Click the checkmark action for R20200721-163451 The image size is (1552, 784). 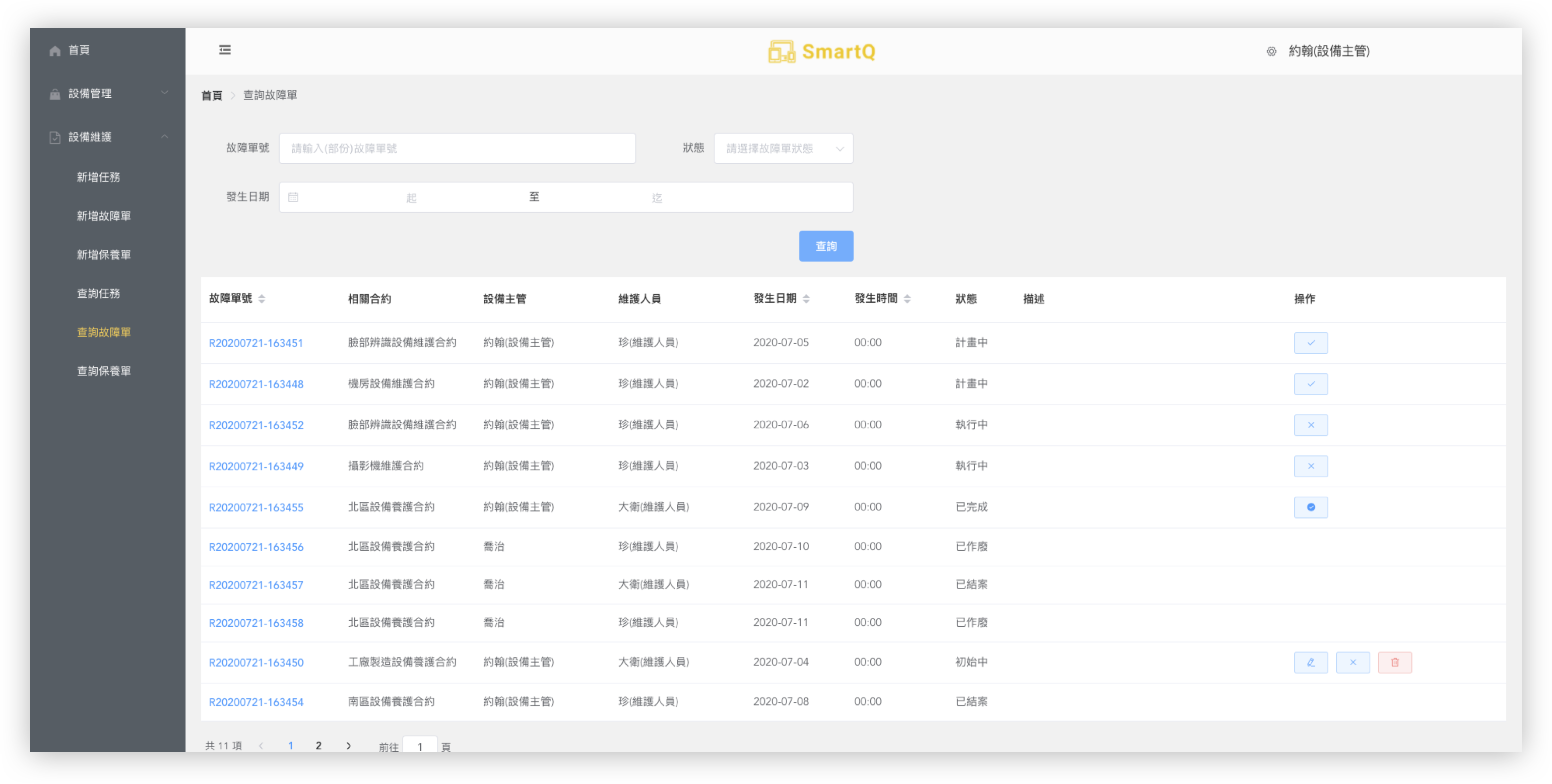[1311, 343]
